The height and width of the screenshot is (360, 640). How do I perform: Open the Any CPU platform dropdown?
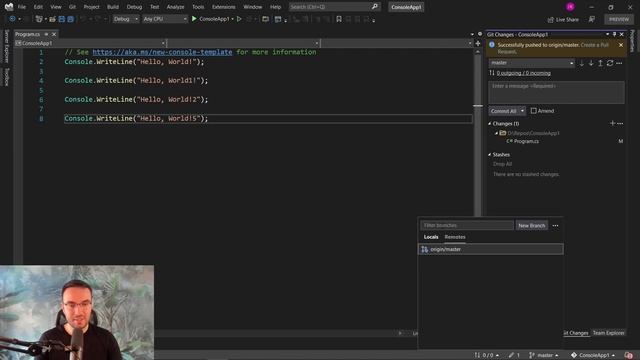pos(165,19)
